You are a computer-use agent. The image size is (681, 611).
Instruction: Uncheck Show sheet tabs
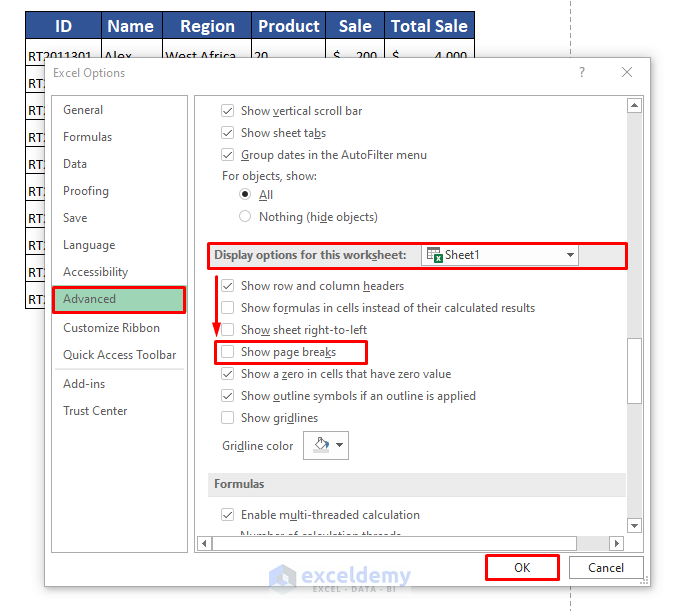[228, 132]
